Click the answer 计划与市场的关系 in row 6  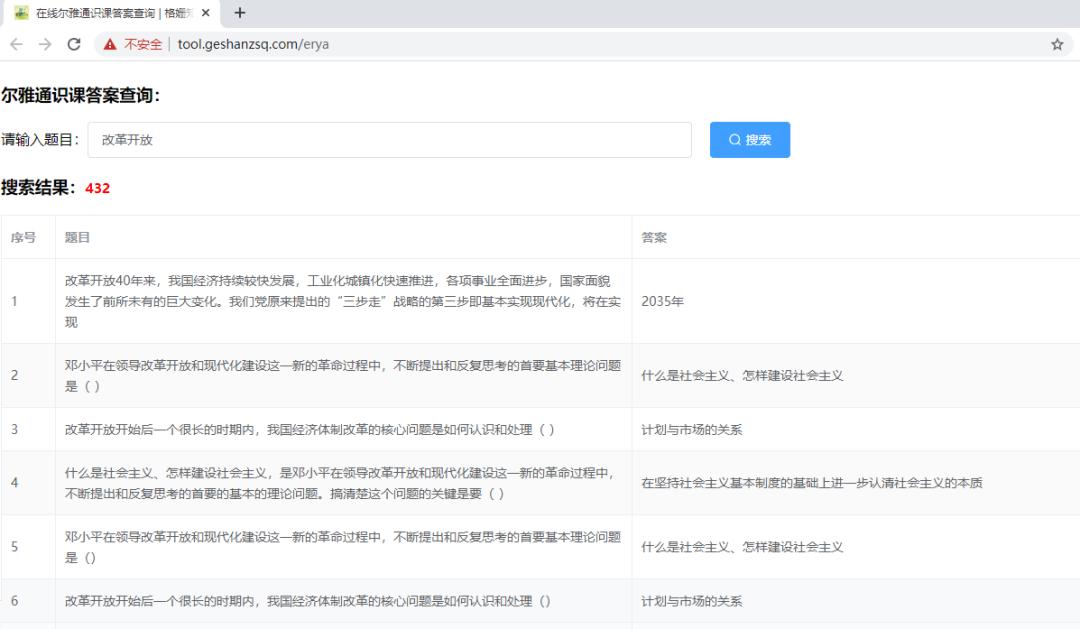coord(691,601)
